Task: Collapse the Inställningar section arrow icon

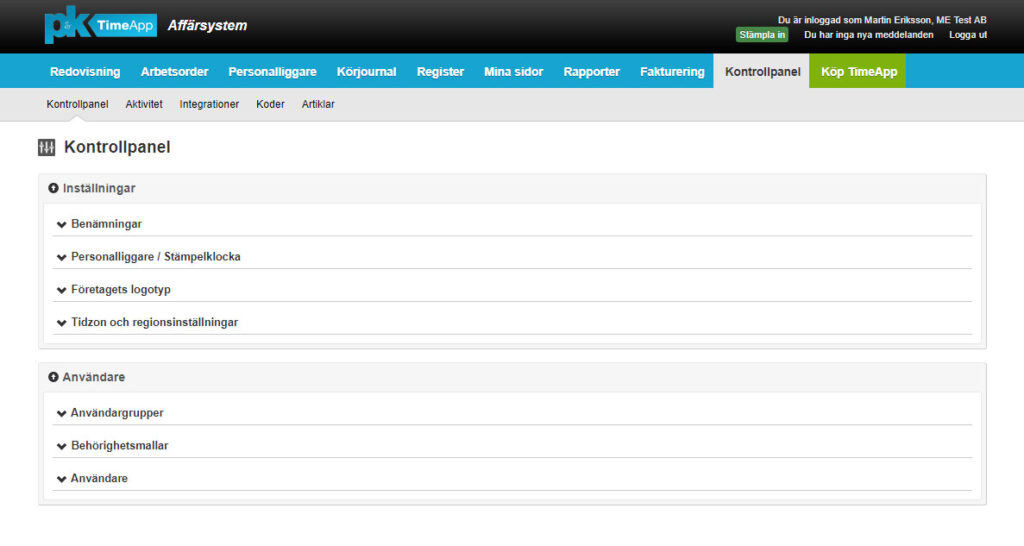Action: pos(53,188)
